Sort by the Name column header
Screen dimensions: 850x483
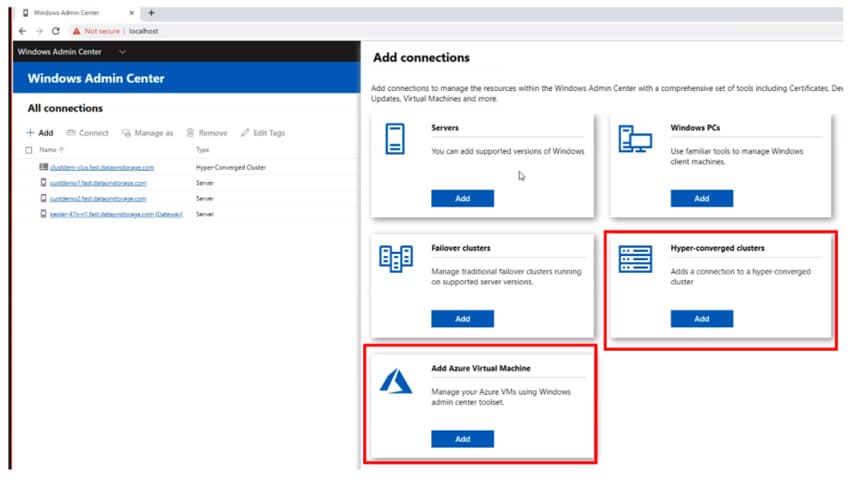click(51, 150)
